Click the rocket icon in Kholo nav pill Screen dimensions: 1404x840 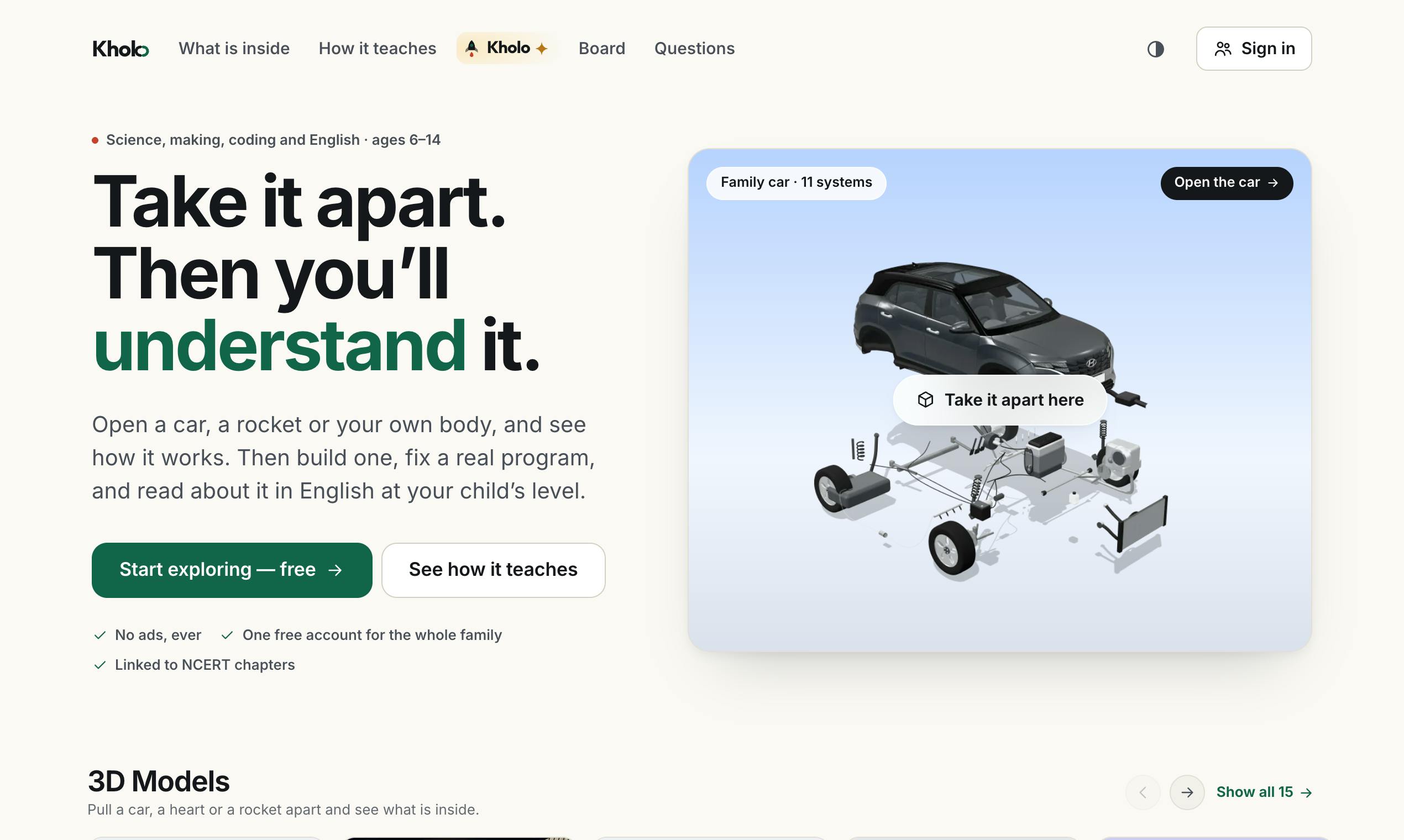click(472, 48)
